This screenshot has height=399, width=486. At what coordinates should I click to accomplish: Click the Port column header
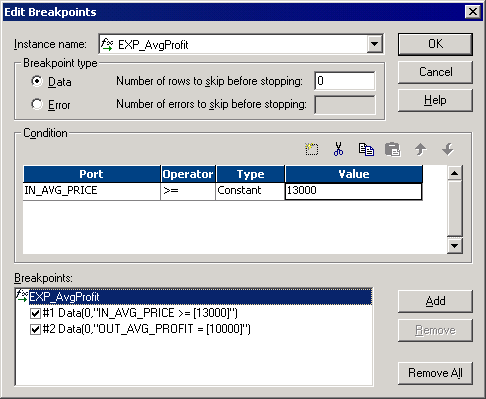click(x=92, y=174)
